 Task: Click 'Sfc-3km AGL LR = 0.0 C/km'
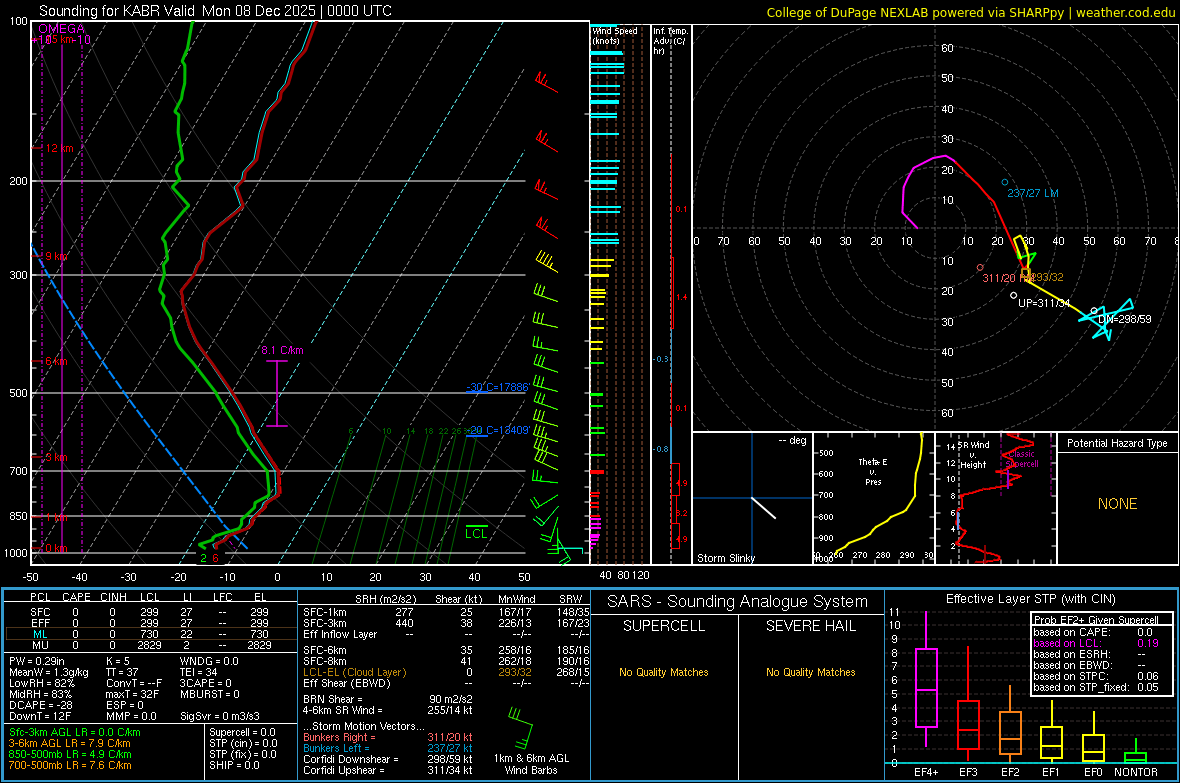click(x=75, y=732)
